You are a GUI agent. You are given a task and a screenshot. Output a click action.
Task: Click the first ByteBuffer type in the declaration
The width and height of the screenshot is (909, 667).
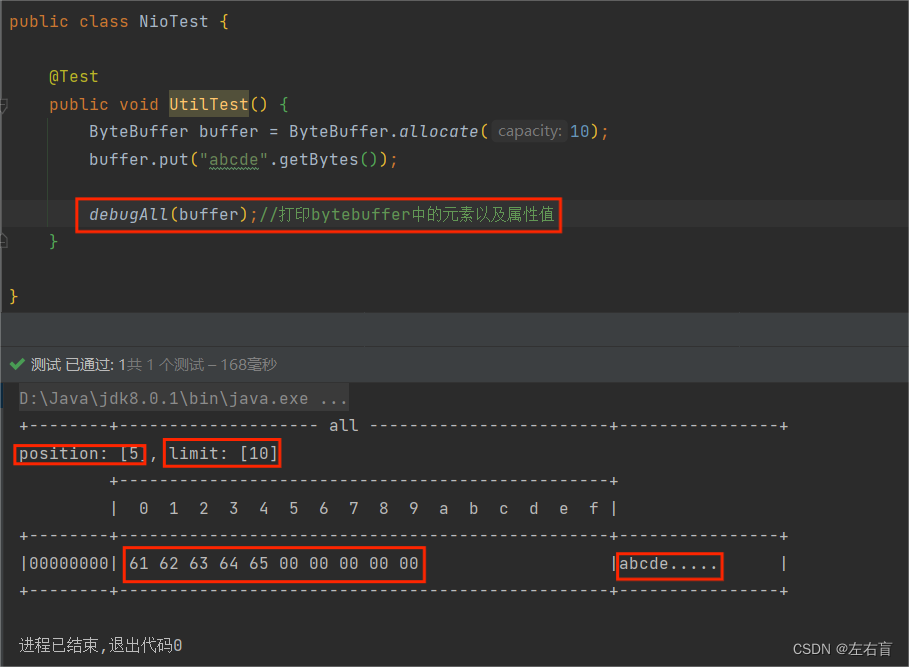pyautogui.click(x=139, y=132)
